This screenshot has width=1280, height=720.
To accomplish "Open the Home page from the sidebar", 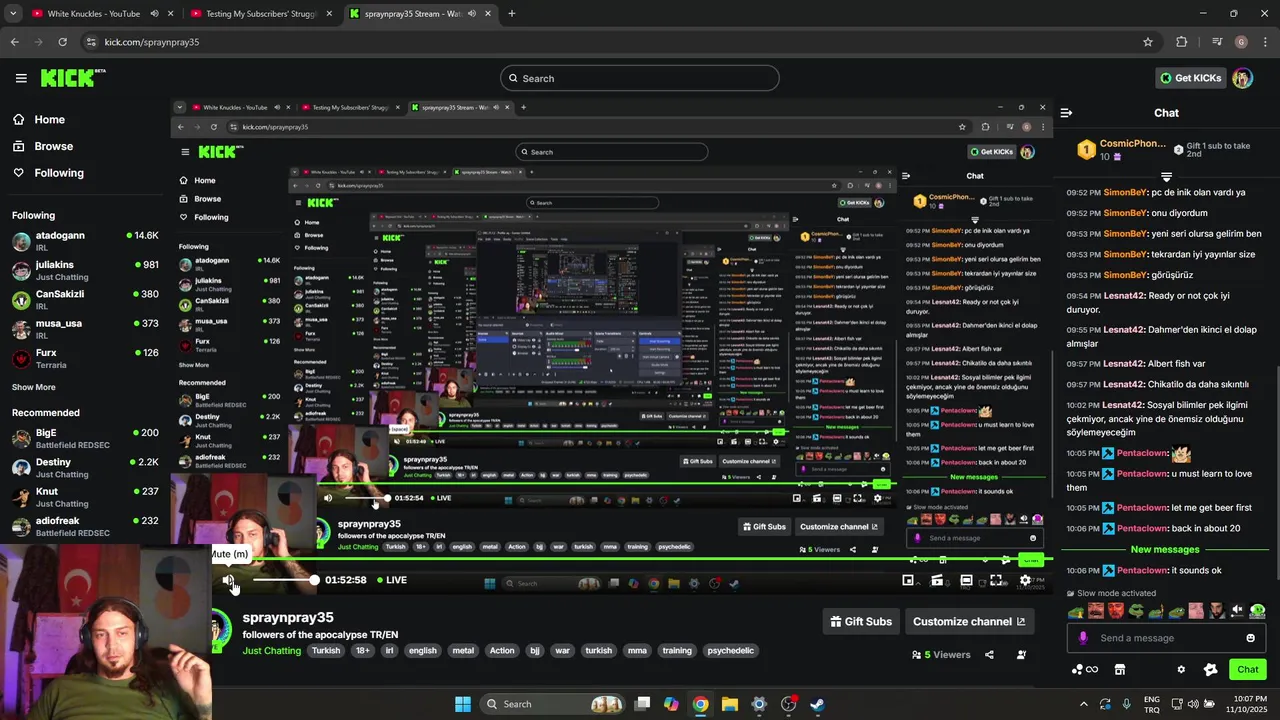I will tap(38, 119).
